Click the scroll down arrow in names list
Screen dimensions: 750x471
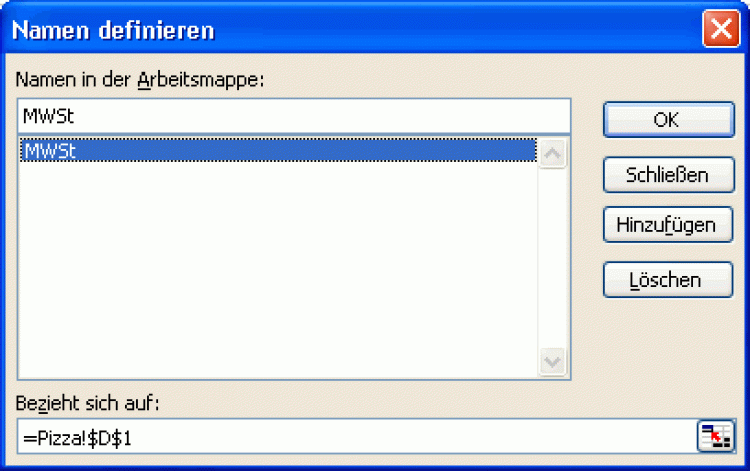pos(552,362)
